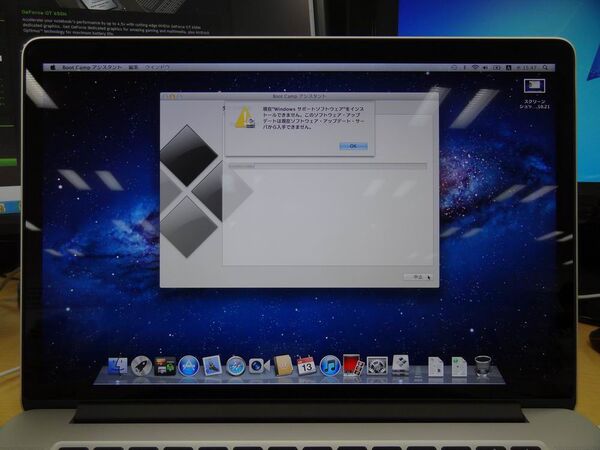Screen dimensions: 600x450
Task: Launch the App Store from the Dock
Action: coord(189,366)
